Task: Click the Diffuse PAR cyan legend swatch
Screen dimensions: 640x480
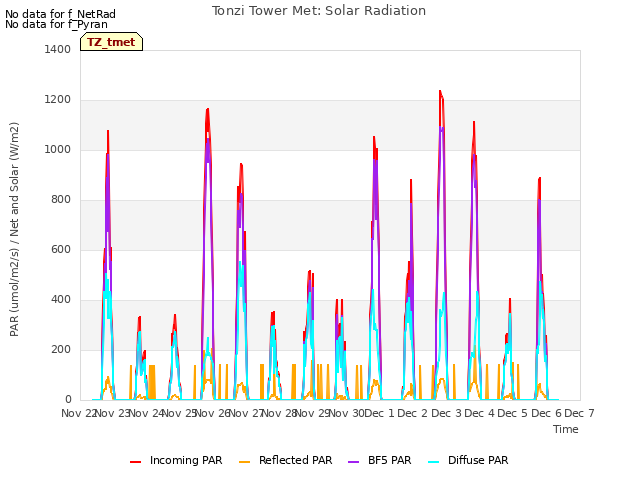Action: coord(434,462)
